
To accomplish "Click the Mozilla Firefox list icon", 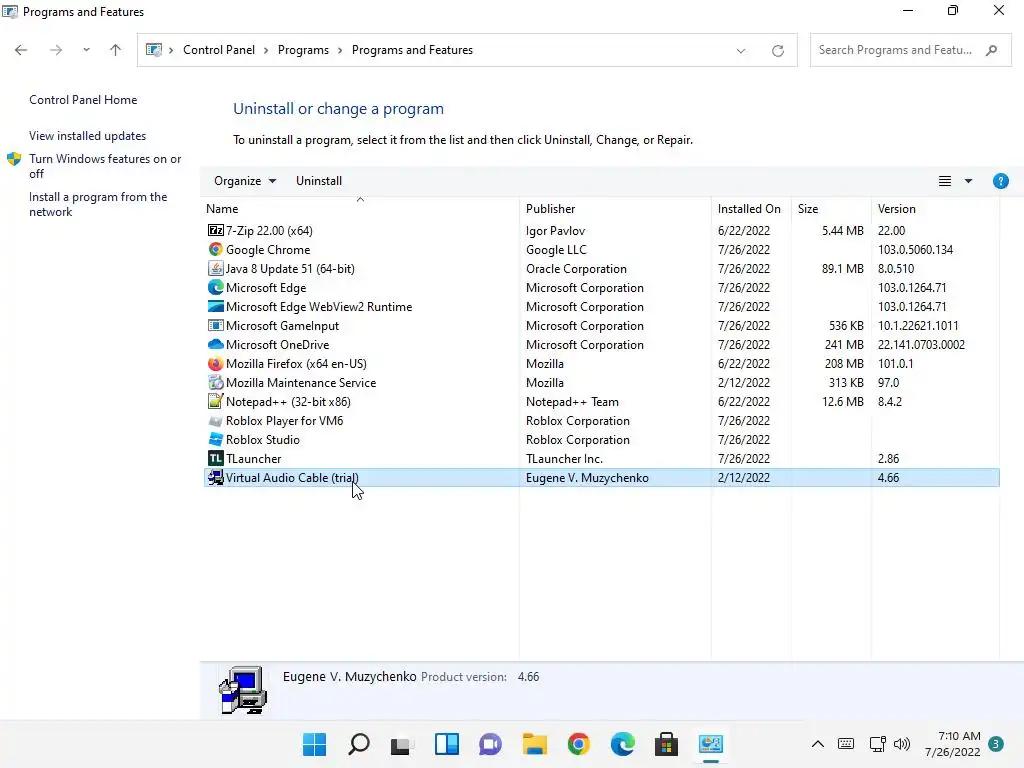I will (x=216, y=364).
